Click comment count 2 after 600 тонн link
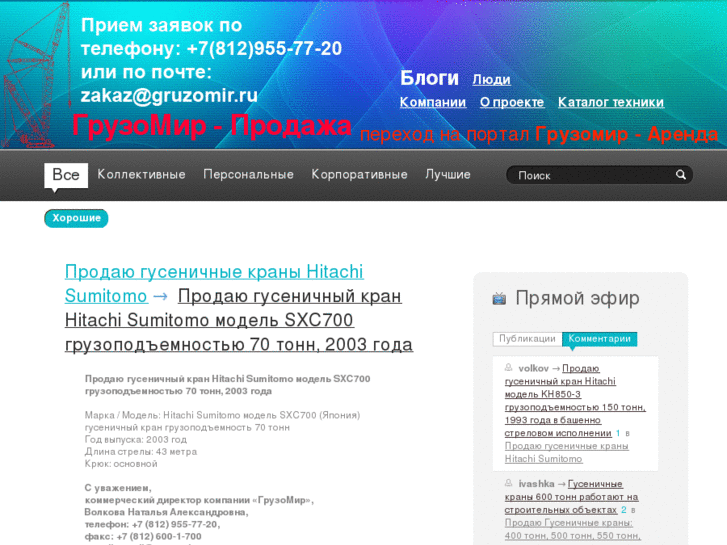Image resolution: width=727 pixels, height=545 pixels. 624,510
